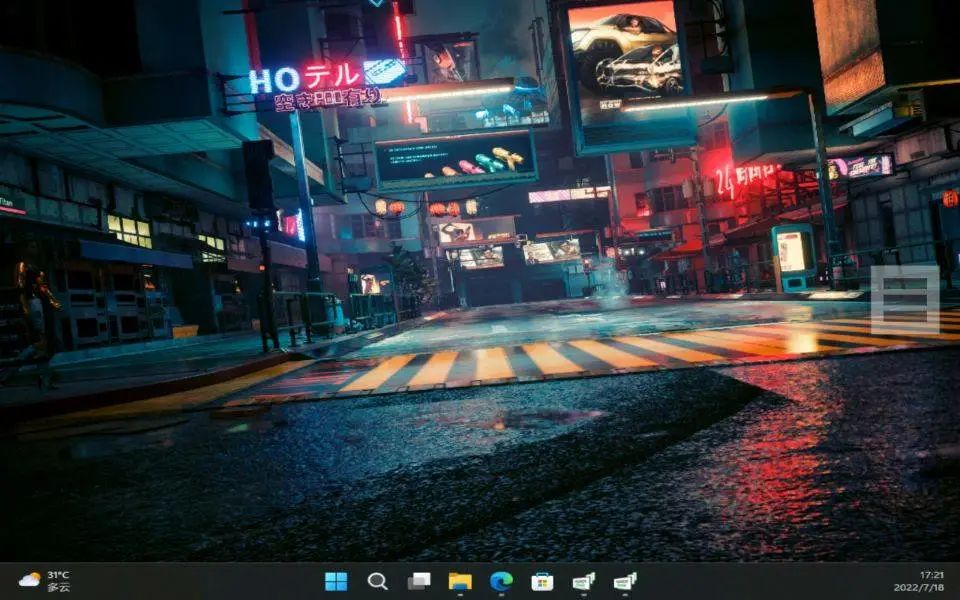
Task: Click the 17:21 clock in the taskbar
Action: [x=931, y=575]
